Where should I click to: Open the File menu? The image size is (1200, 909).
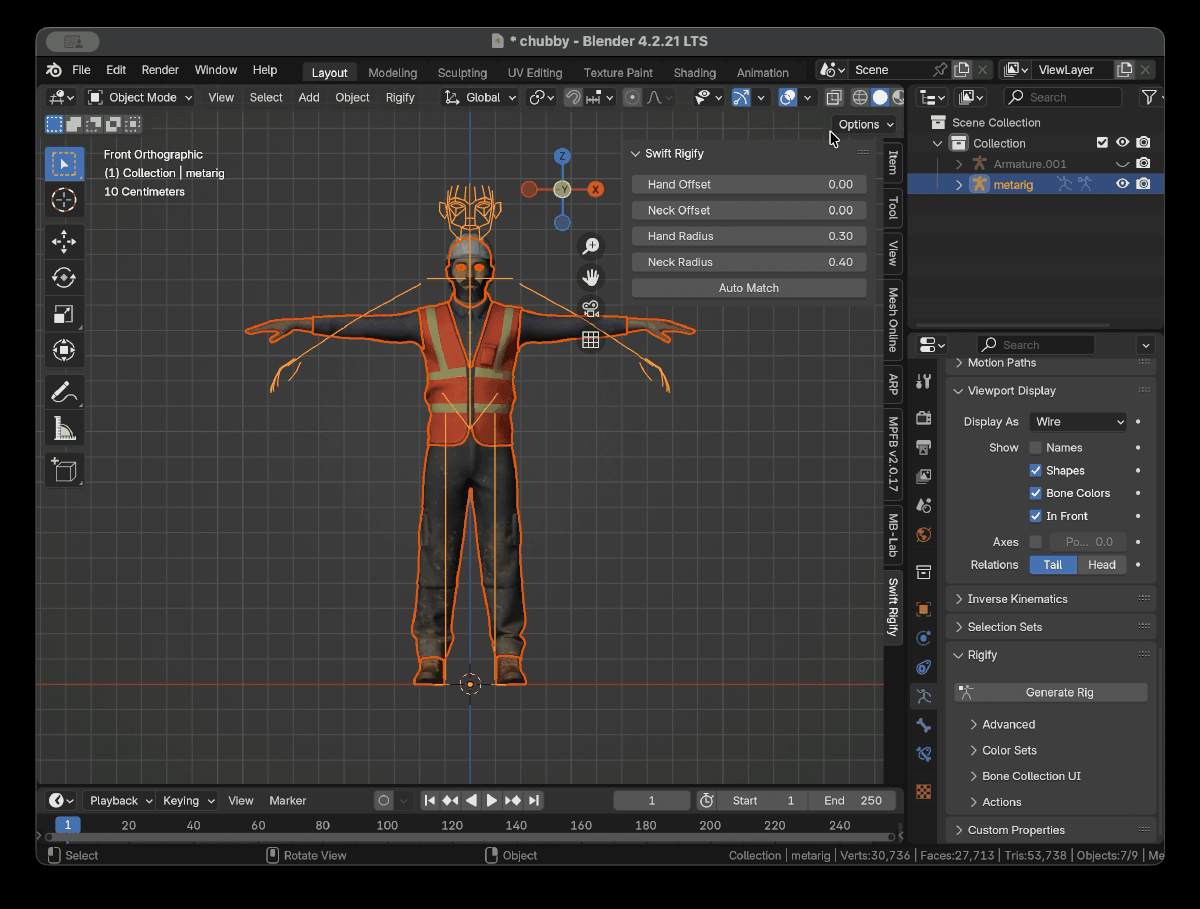tap(81, 70)
